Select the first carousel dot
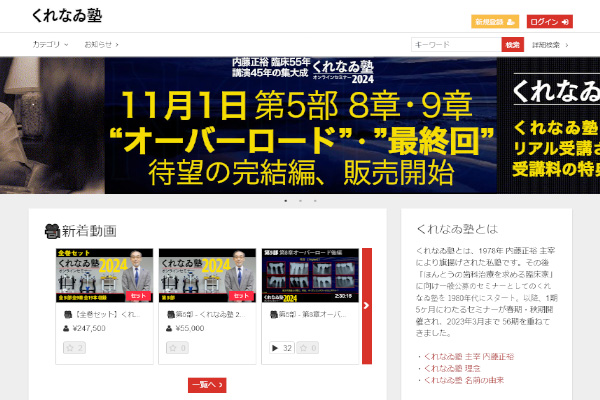 (x=285, y=201)
